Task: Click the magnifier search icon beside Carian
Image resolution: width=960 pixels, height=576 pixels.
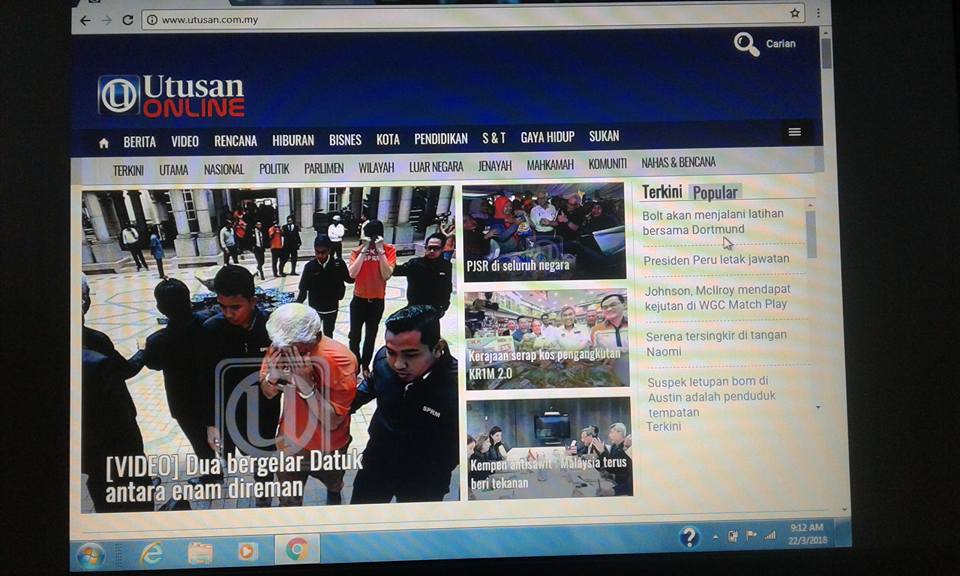Action: point(746,44)
